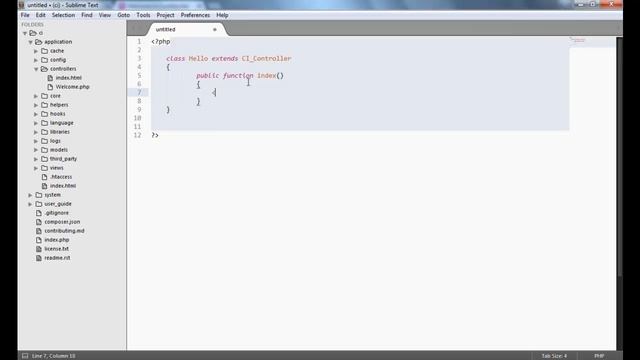The width and height of the screenshot is (640, 360).
Task: Toggle the side panel switcher icon in status bar
Action: [25, 356]
